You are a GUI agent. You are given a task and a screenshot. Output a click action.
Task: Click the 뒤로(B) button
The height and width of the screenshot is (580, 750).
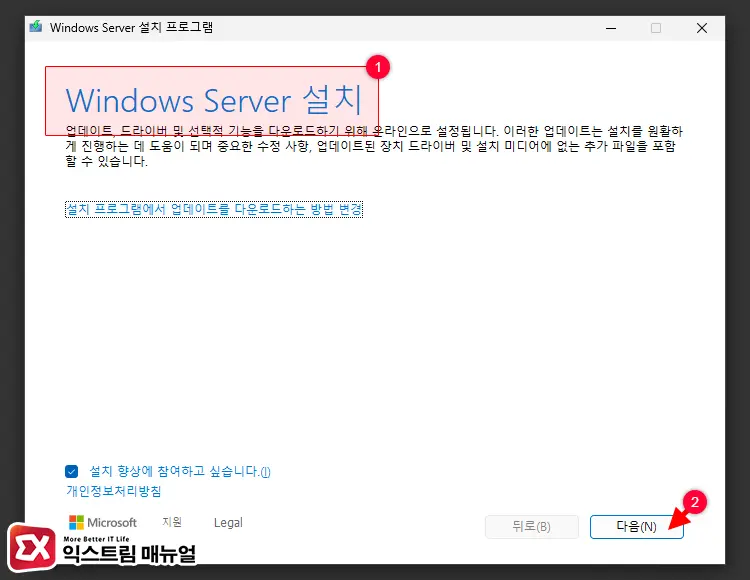point(531,526)
